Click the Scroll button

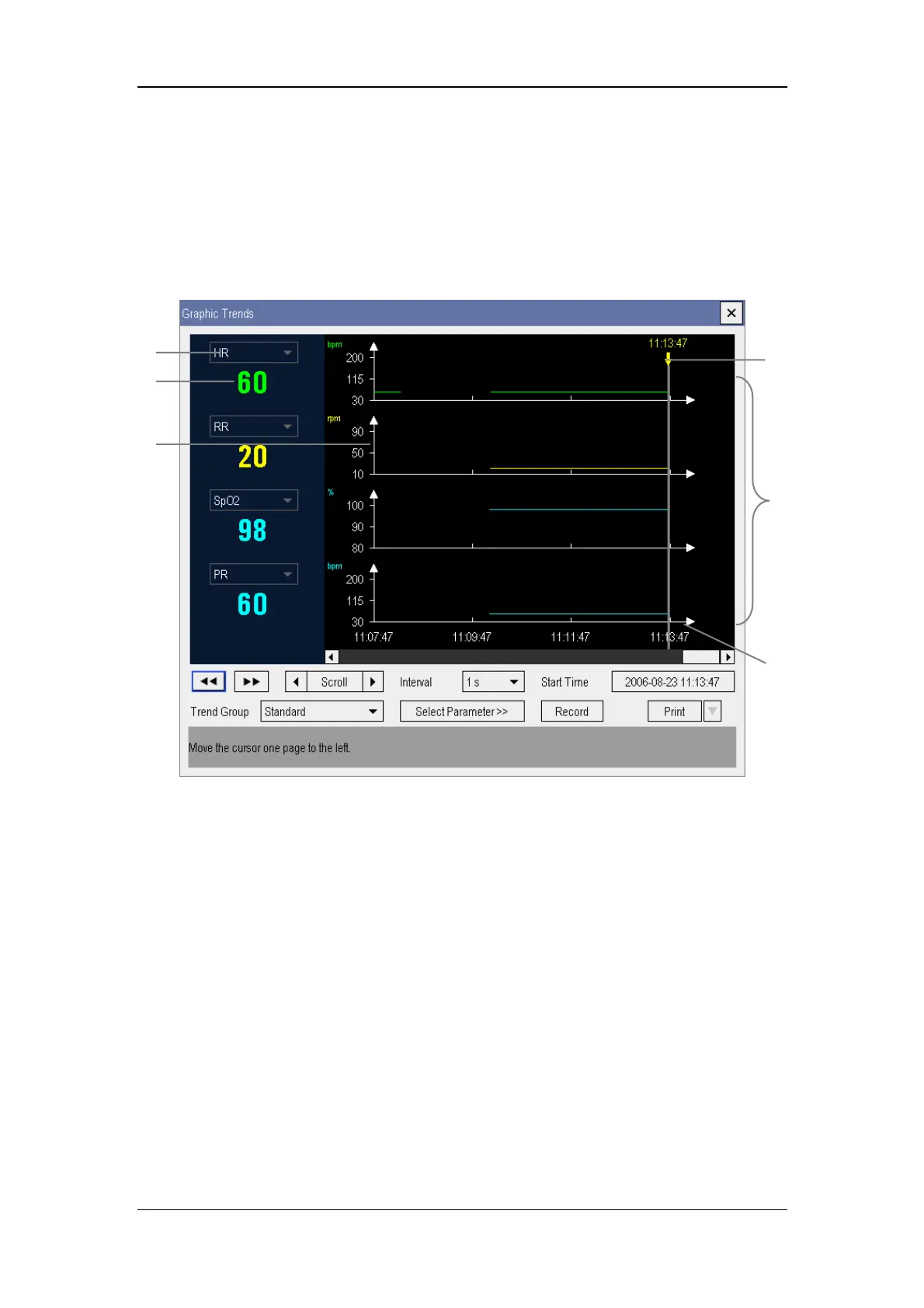(x=335, y=682)
